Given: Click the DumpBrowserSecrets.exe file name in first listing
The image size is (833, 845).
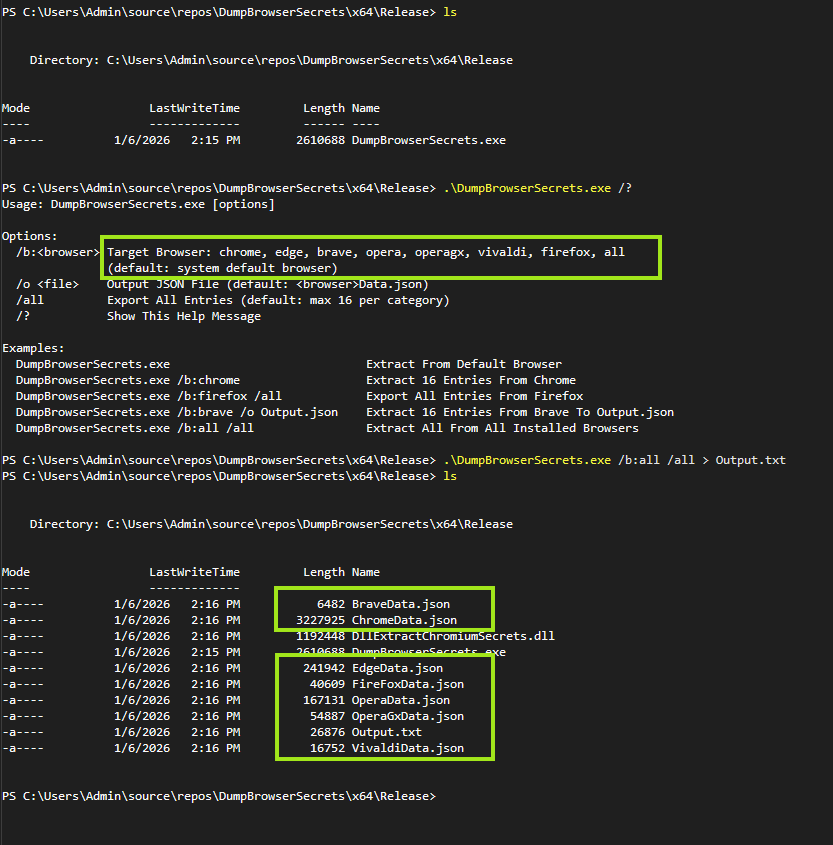Looking at the screenshot, I should click(428, 140).
